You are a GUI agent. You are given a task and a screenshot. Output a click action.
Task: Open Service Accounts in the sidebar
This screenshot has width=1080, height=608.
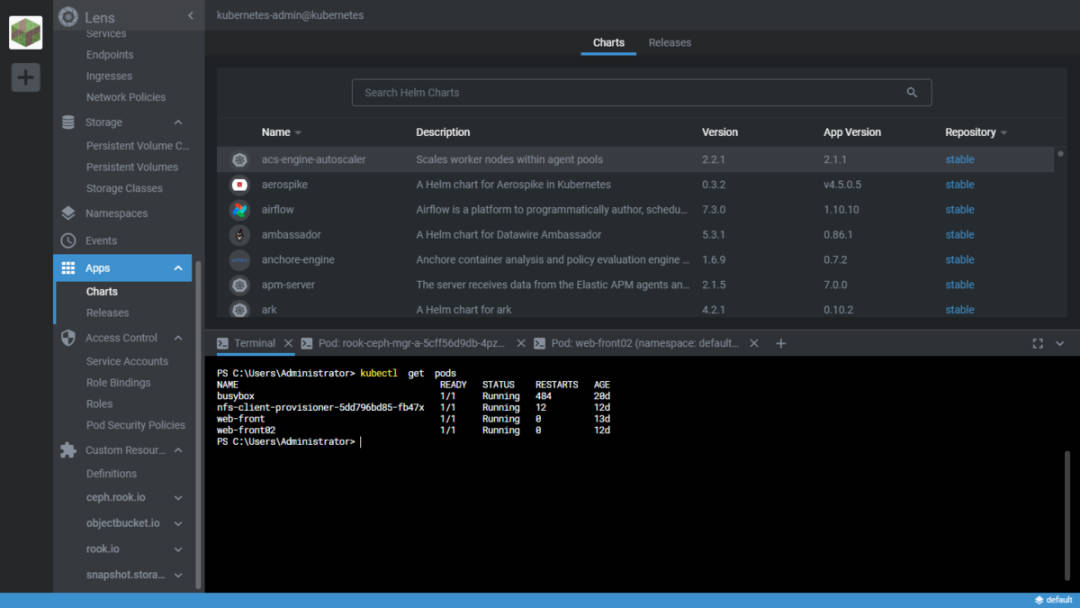[x=127, y=361]
